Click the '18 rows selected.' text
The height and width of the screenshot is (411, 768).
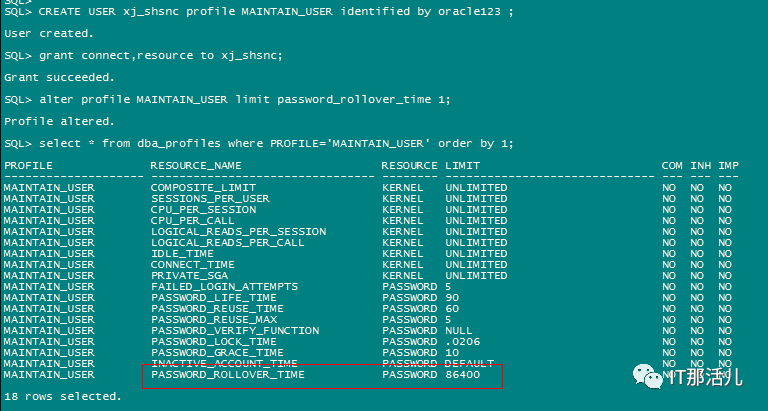pyautogui.click(x=61, y=397)
